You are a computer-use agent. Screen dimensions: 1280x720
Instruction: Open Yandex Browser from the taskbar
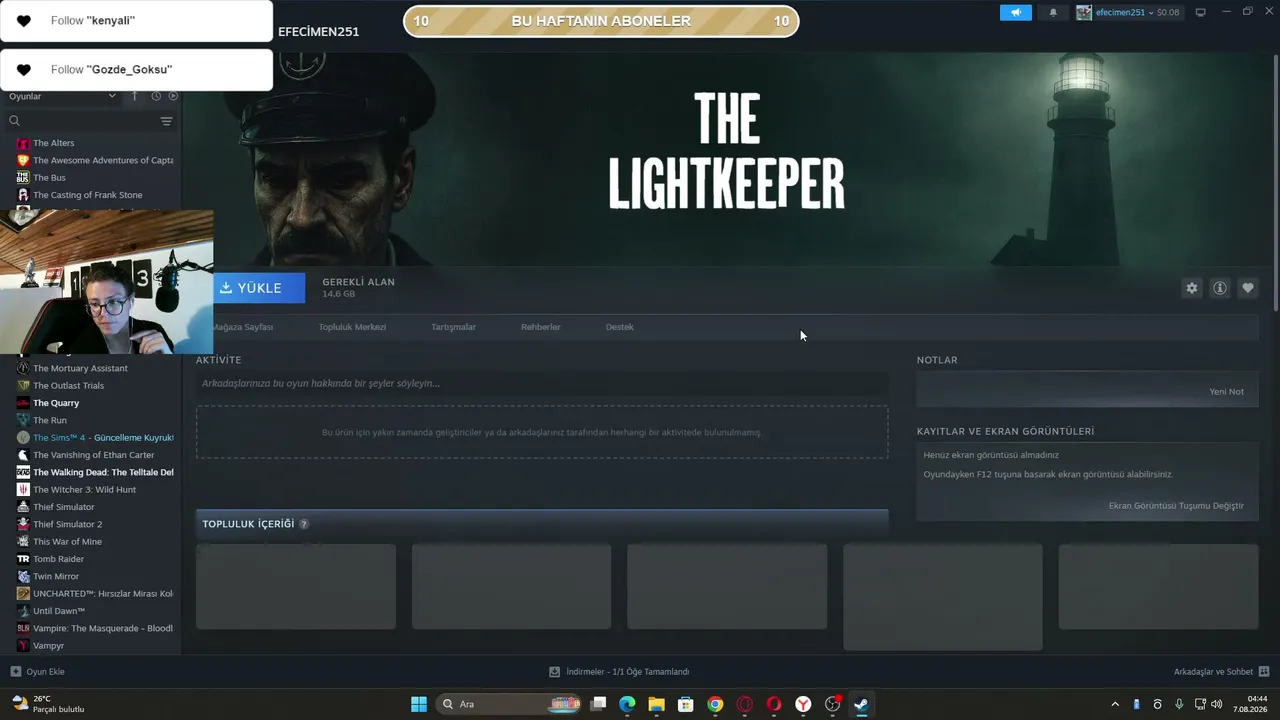pyautogui.click(x=803, y=704)
